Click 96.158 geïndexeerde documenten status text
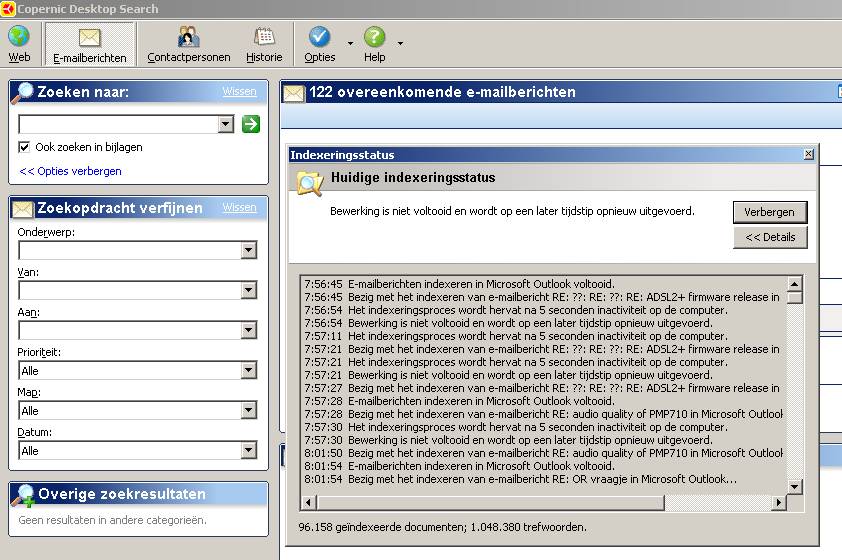Viewport: 842px width, 560px height. tap(442, 527)
